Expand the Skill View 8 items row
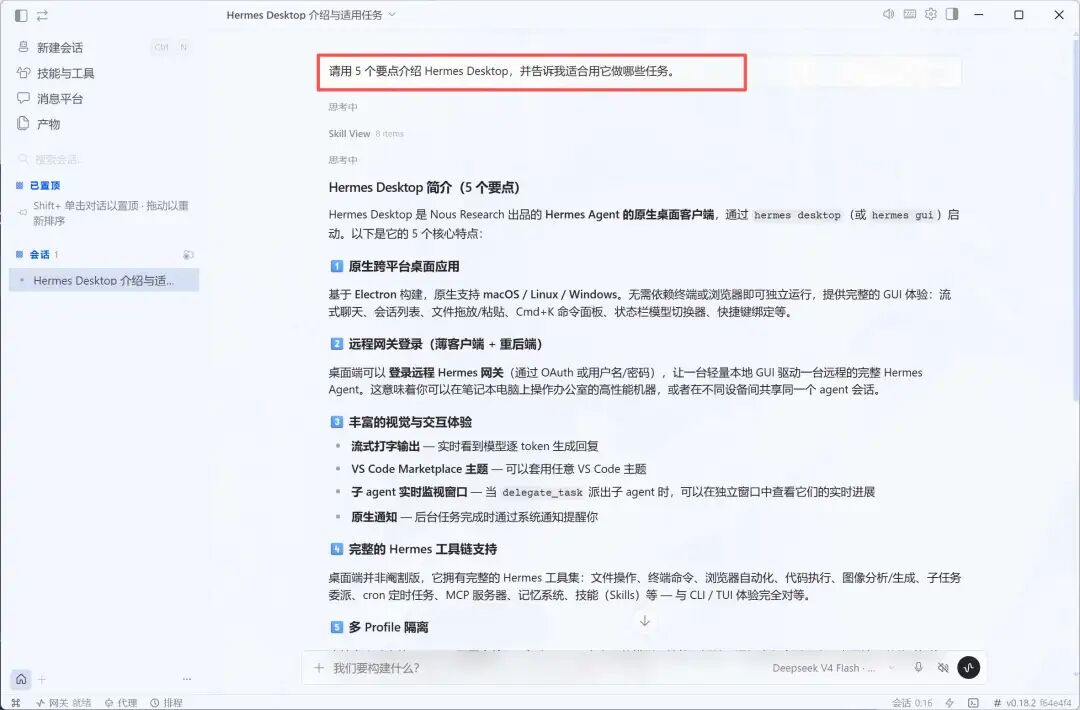 [366, 134]
